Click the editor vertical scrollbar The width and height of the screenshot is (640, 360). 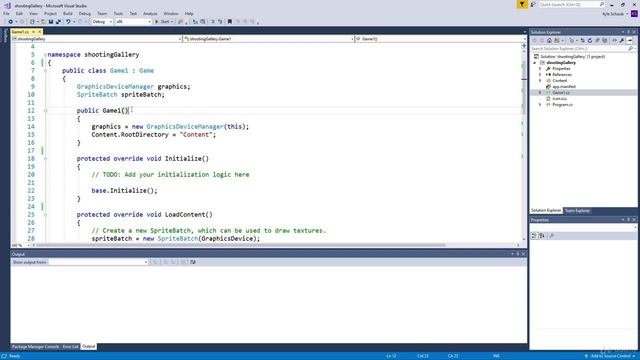[x=524, y=88]
